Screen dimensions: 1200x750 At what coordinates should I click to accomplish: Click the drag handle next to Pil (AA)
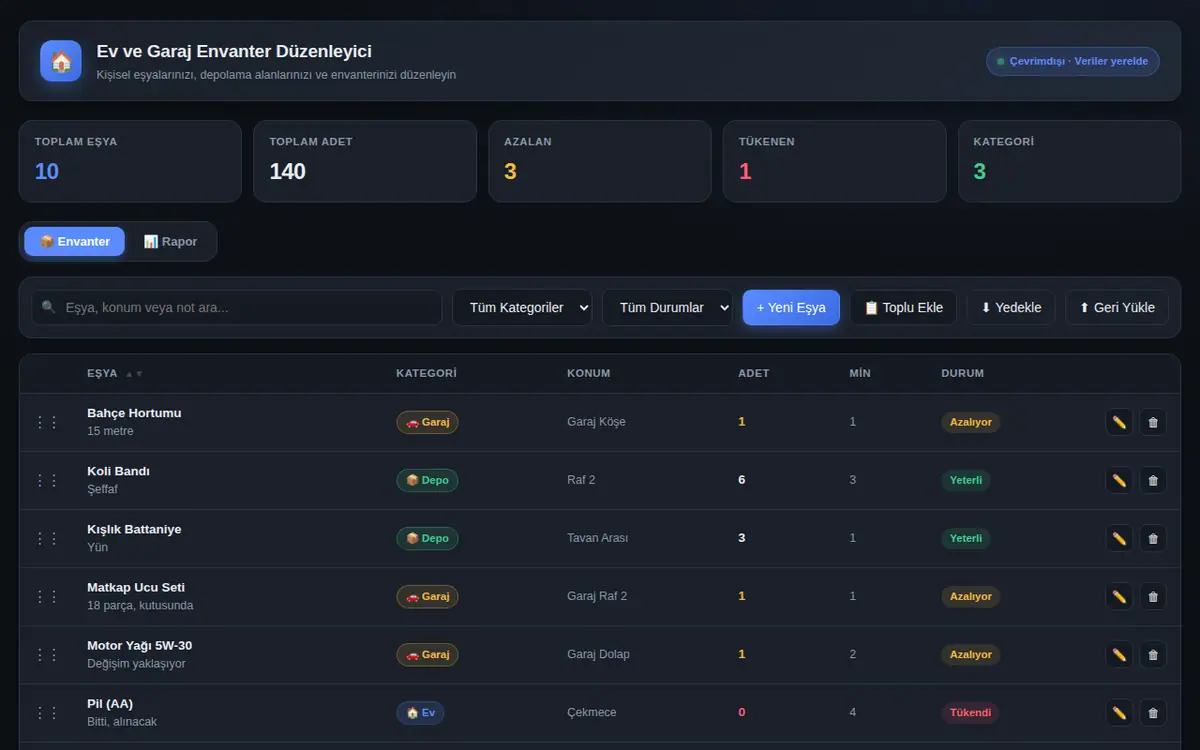click(47, 712)
